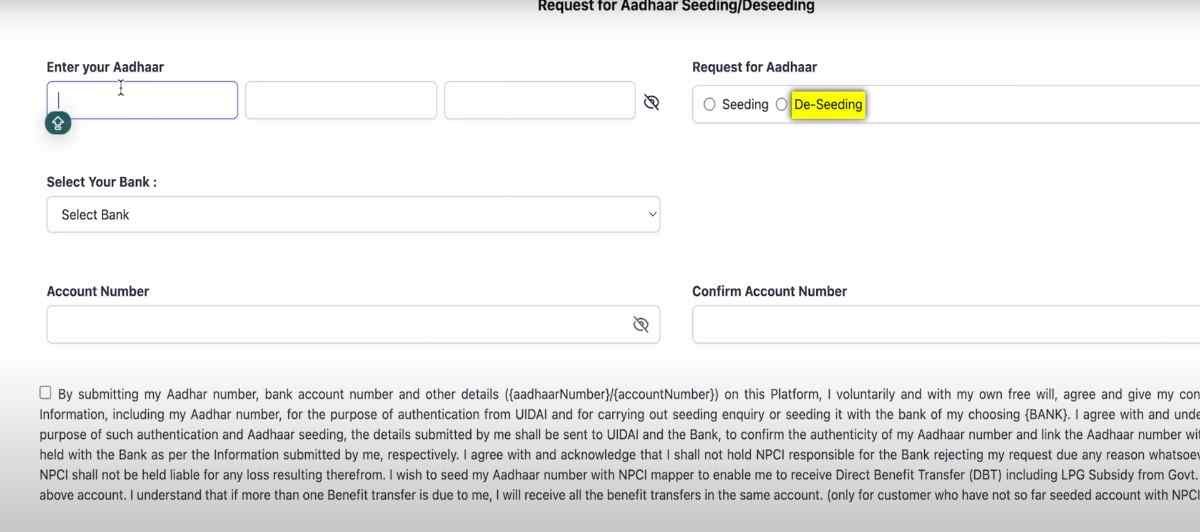This screenshot has width=1200, height=532.
Task: Tick the consent agreement checkbox
Action: [x=46, y=393]
